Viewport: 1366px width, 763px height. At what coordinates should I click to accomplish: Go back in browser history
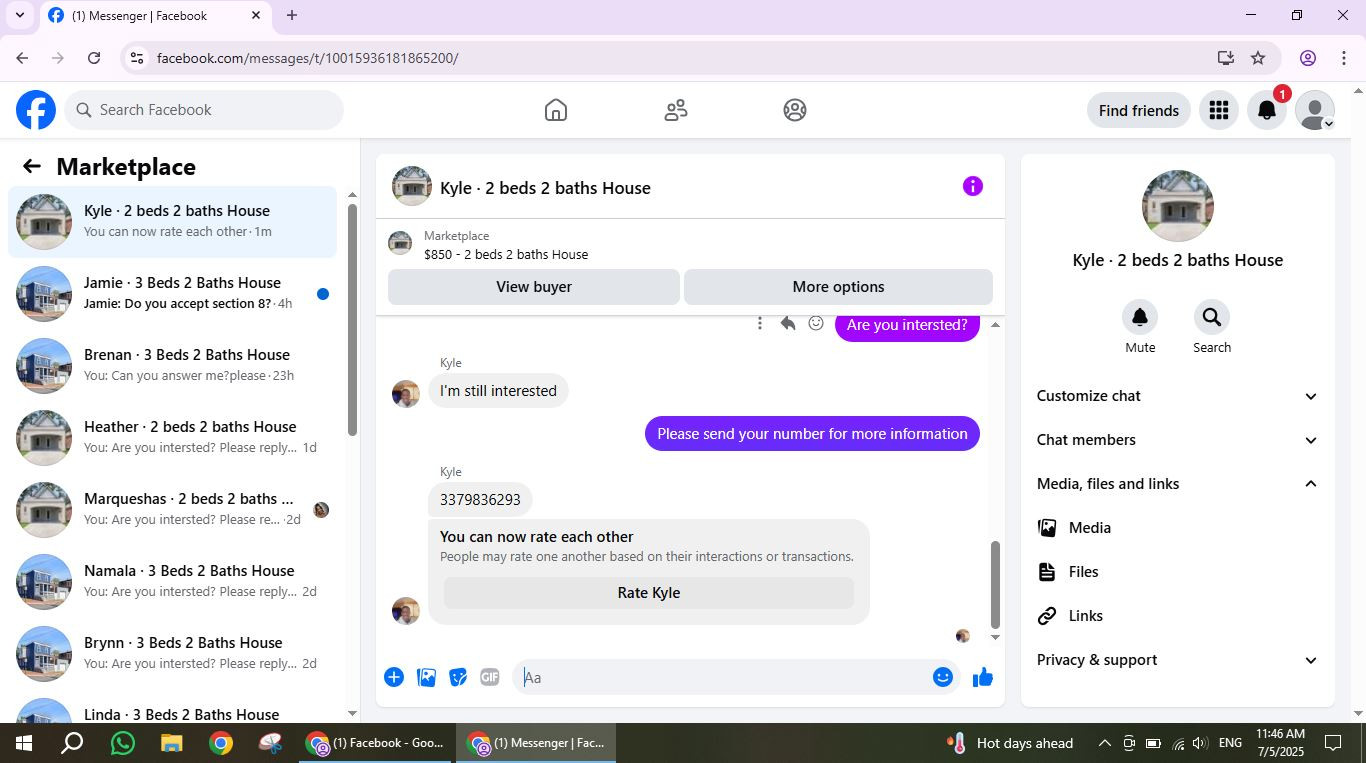click(22, 58)
